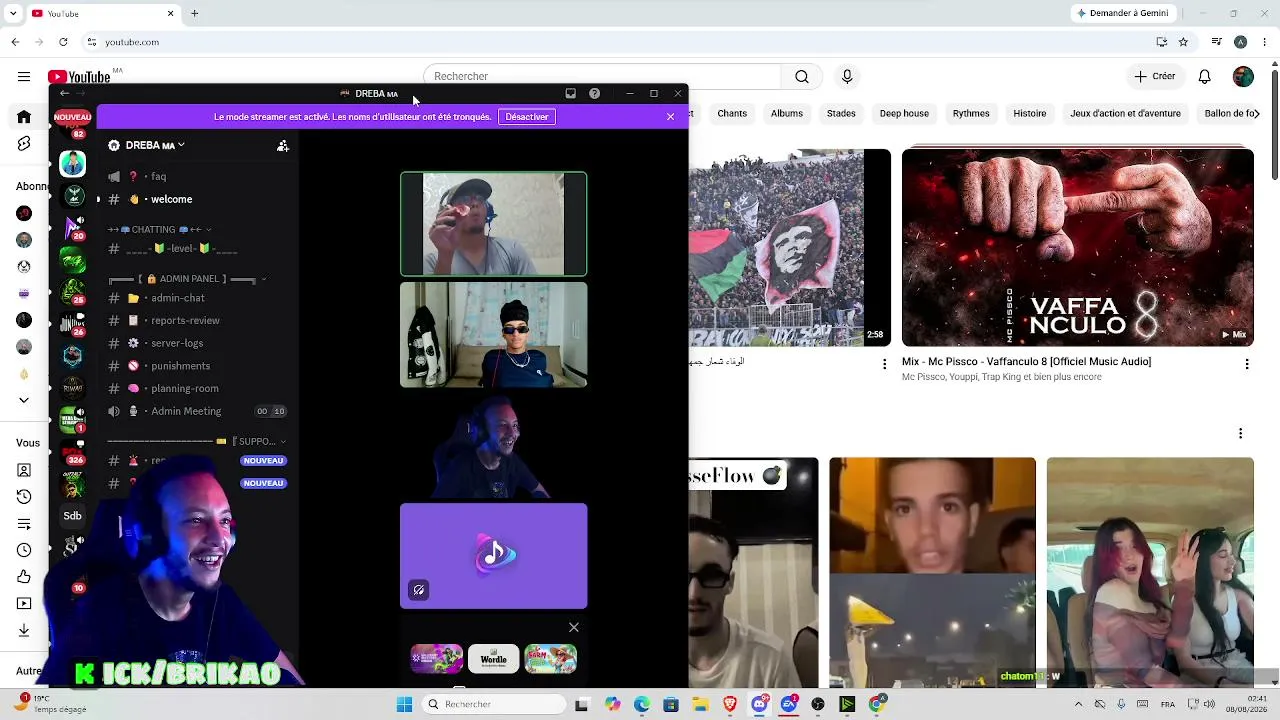Click the YouTube logo
This screenshot has height=720, width=1280.
(x=79, y=77)
